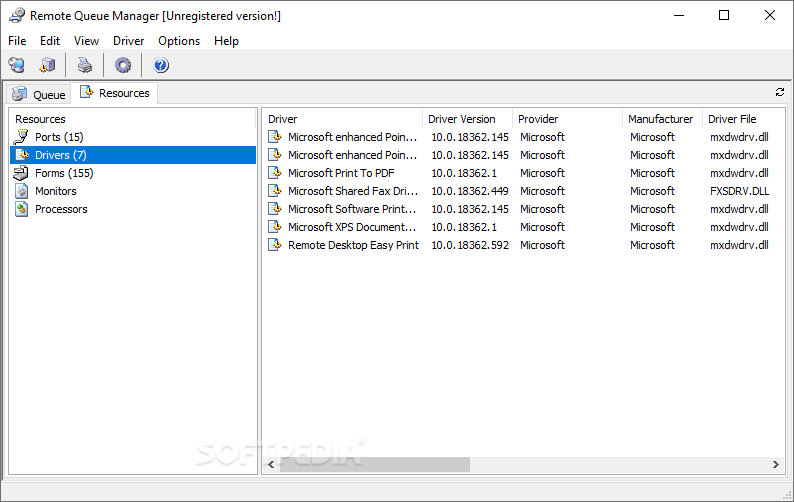Viewport: 794px width, 502px height.
Task: Open the Options menu
Action: [179, 41]
